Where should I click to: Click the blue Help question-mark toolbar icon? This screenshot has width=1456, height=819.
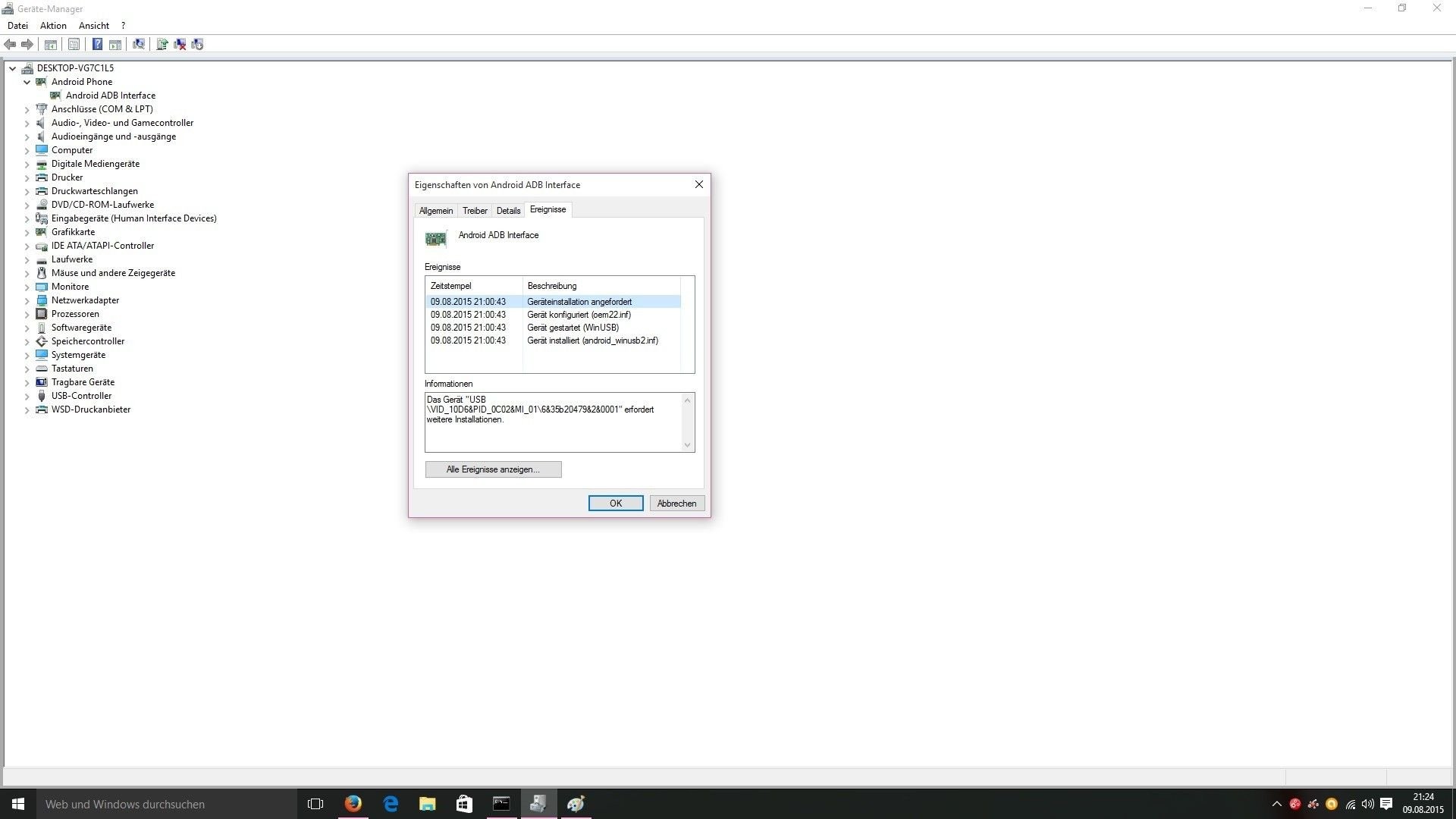(x=97, y=45)
